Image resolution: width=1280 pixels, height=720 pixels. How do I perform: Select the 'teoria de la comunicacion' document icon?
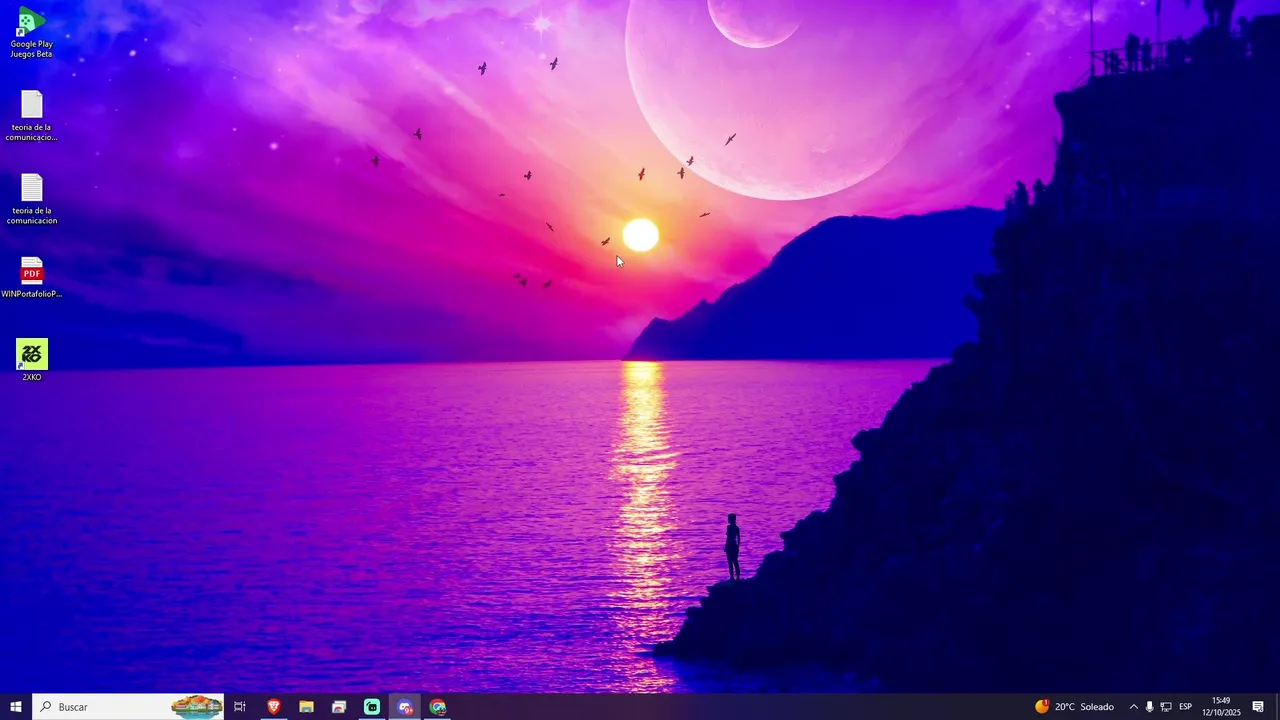tap(31, 199)
